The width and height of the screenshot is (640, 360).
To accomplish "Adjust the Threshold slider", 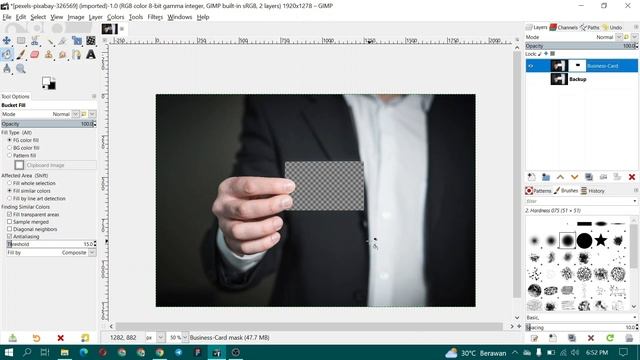I will pyautogui.click(x=51, y=244).
